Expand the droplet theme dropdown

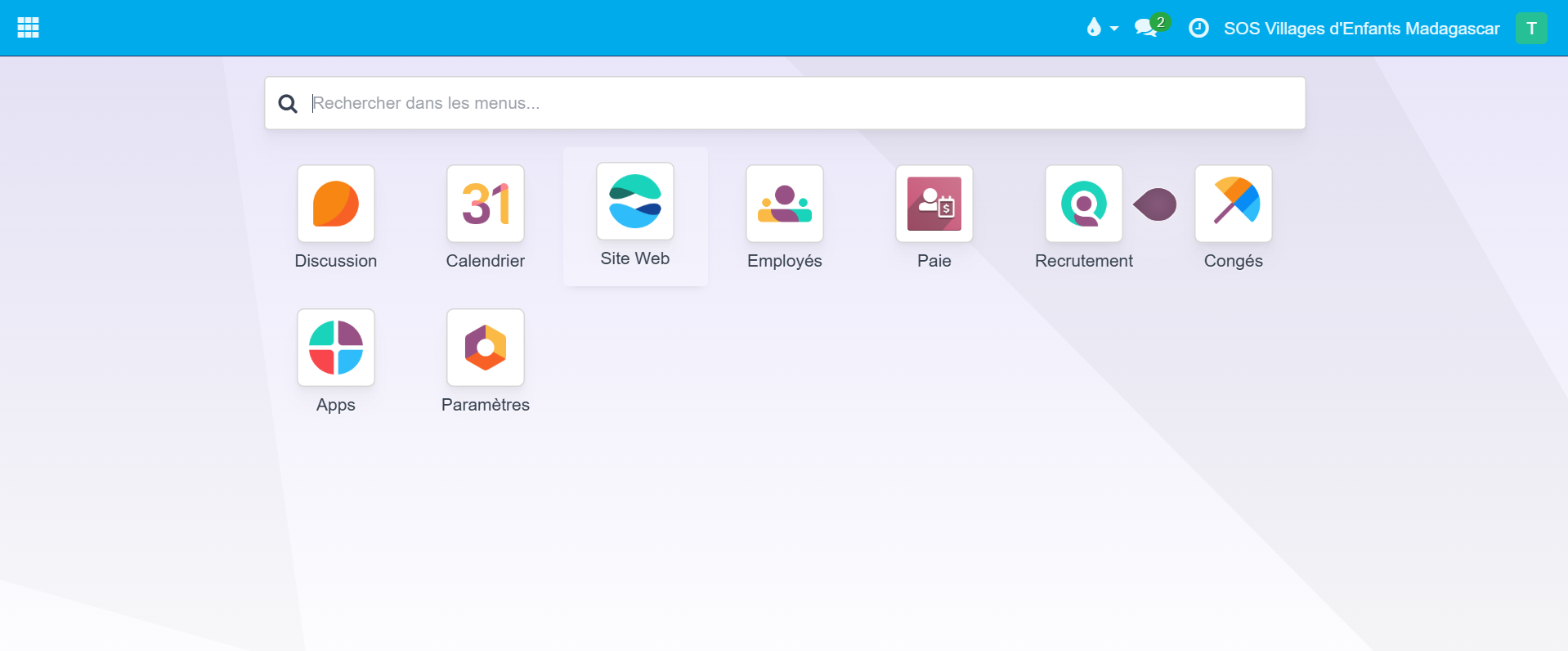[x=1102, y=28]
